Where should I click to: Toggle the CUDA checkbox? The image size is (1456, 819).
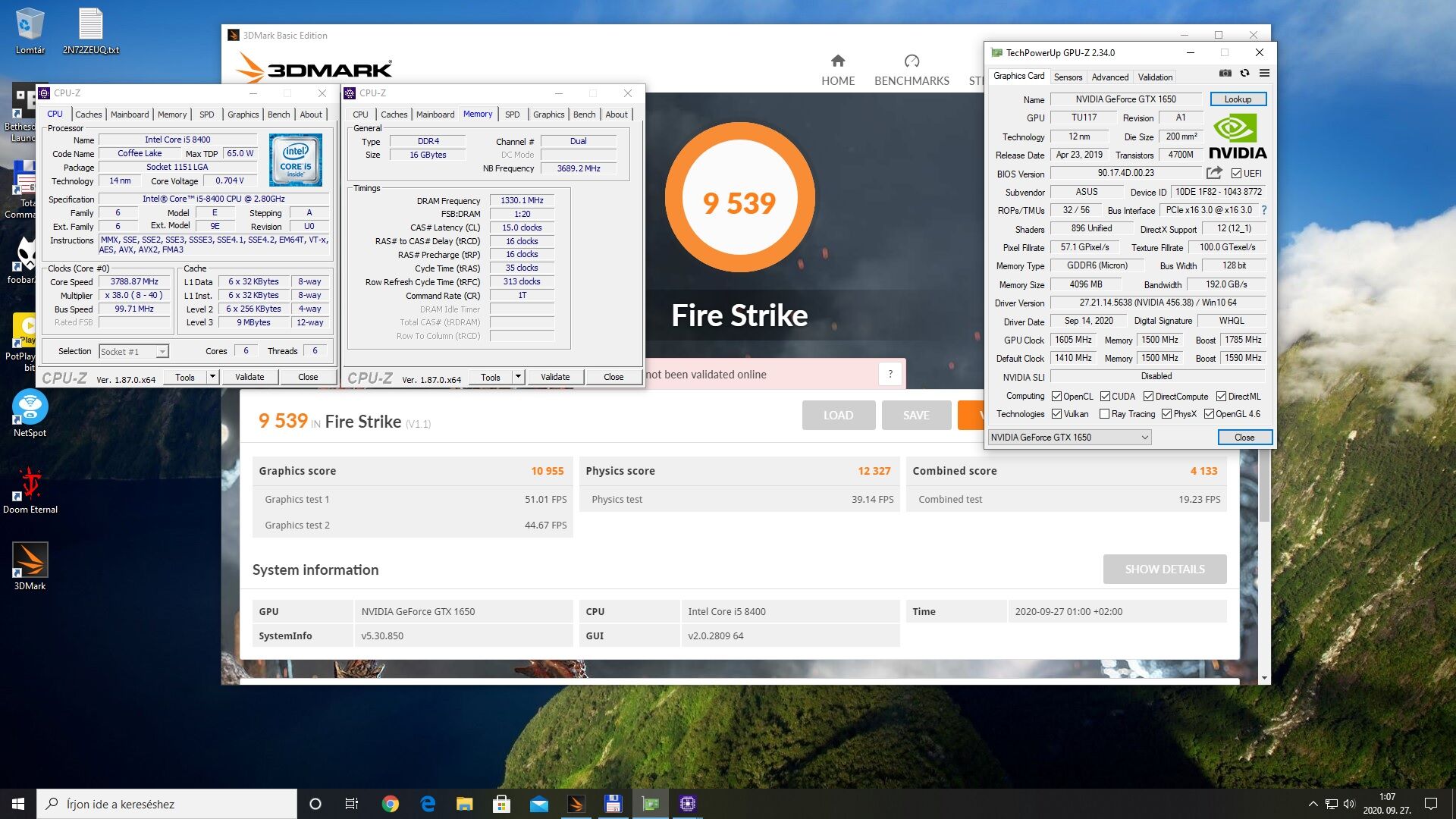(1105, 397)
